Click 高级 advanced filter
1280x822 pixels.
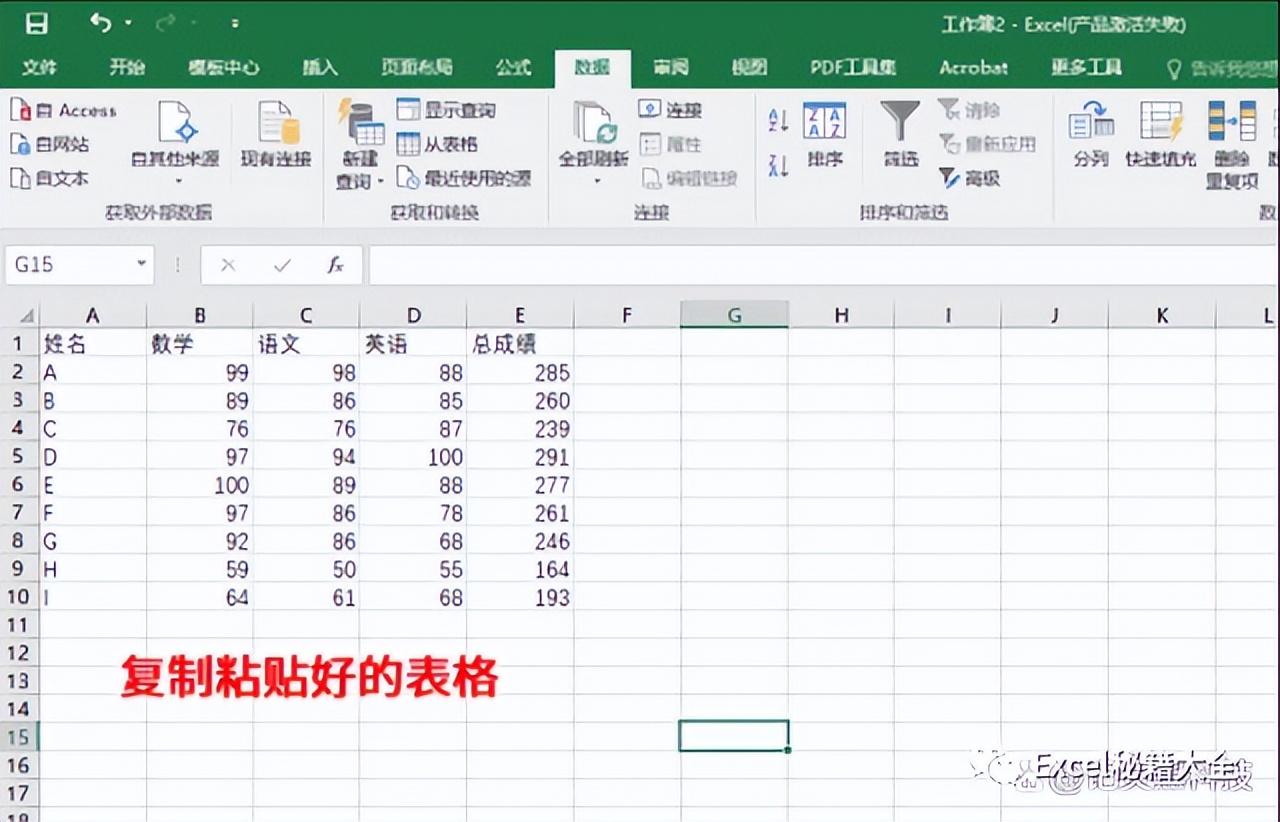point(970,178)
